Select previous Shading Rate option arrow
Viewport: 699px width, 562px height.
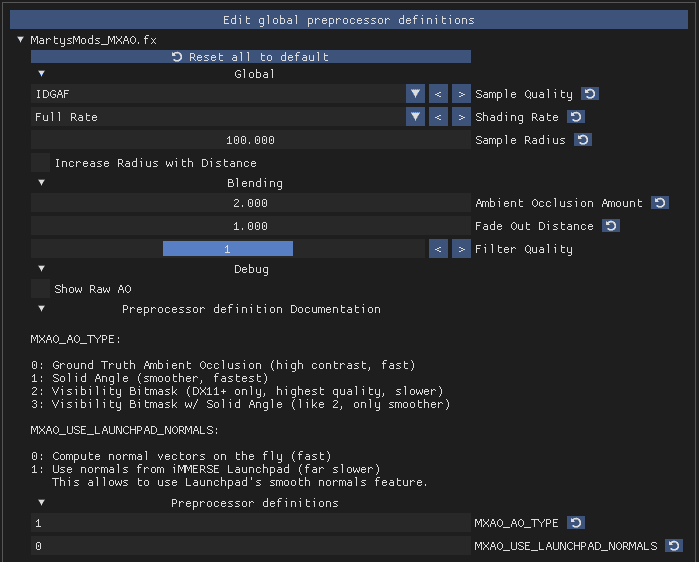click(x=439, y=117)
